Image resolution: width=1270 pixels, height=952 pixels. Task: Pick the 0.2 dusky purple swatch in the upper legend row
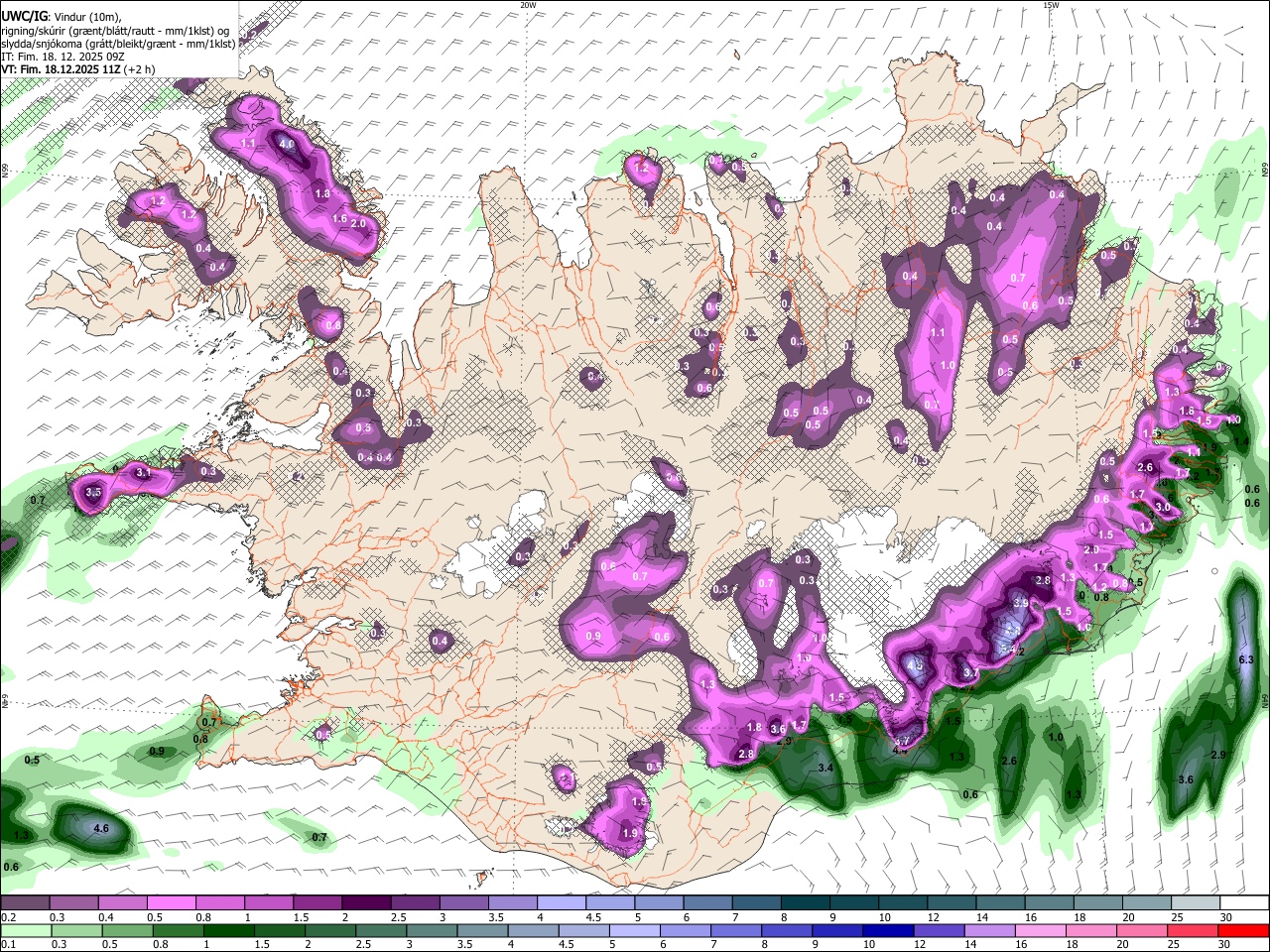[25, 903]
